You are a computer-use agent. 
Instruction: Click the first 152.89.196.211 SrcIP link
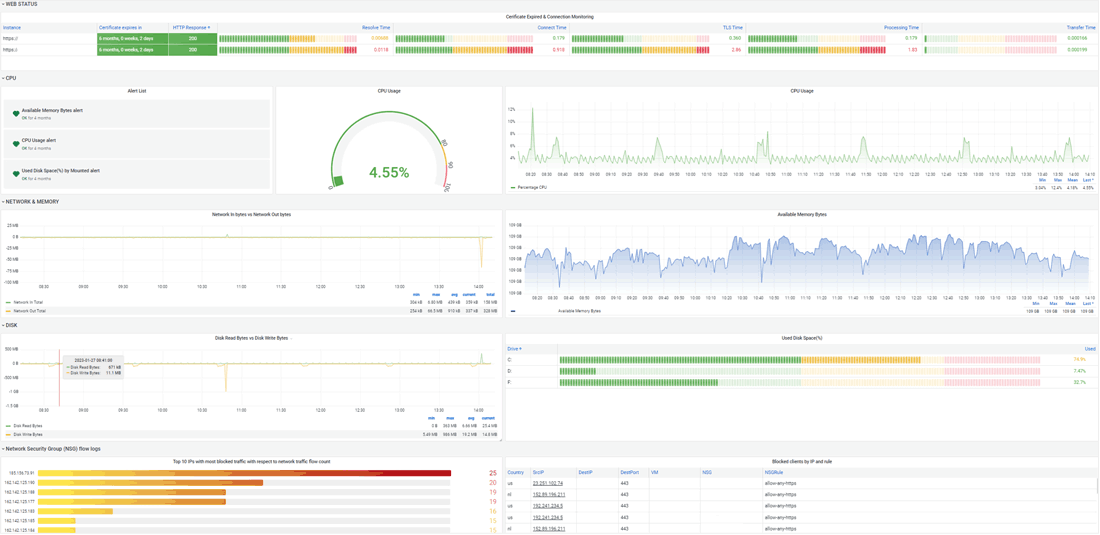[548, 495]
